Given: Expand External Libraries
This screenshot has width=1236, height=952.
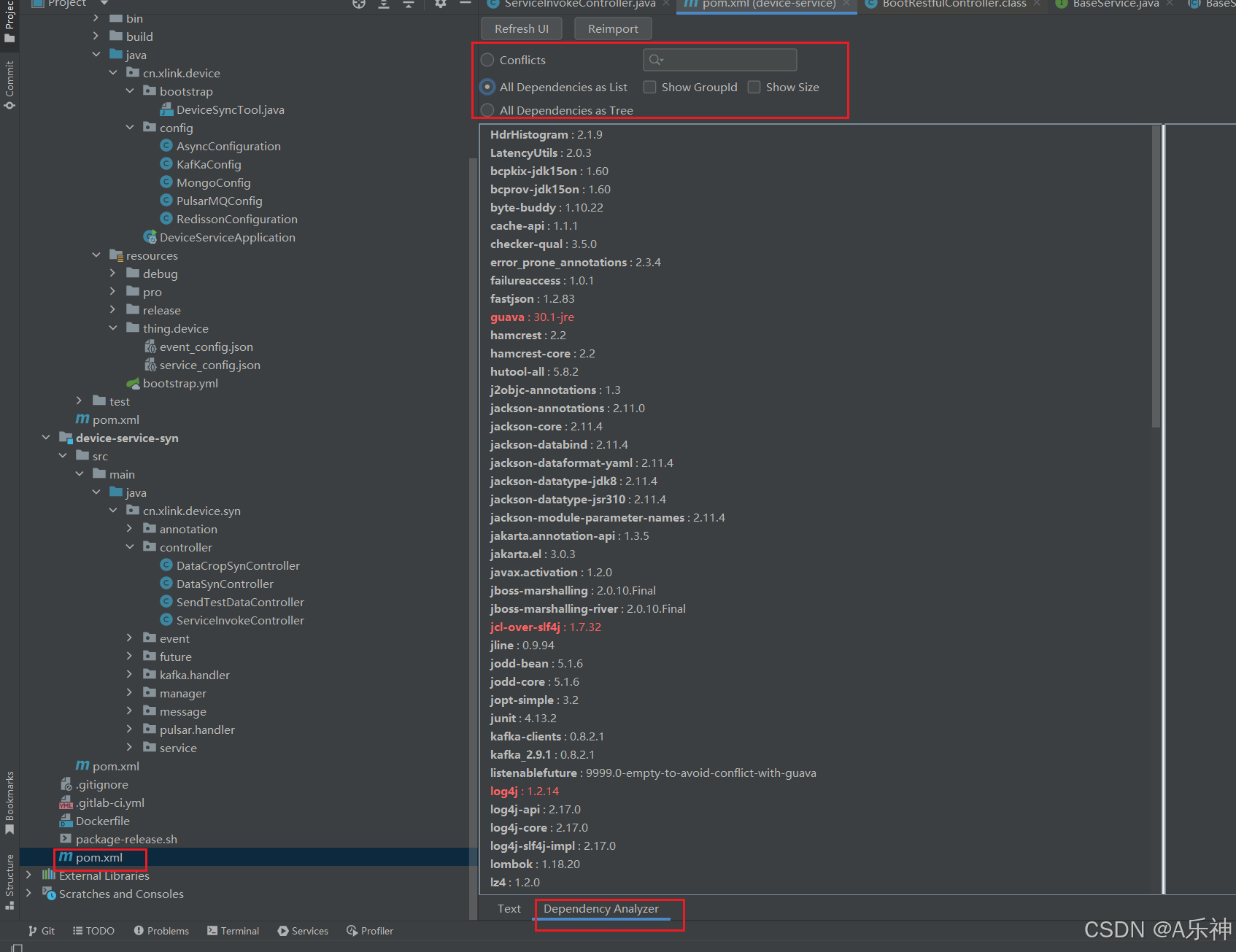Looking at the screenshot, I should pyautogui.click(x=28, y=875).
